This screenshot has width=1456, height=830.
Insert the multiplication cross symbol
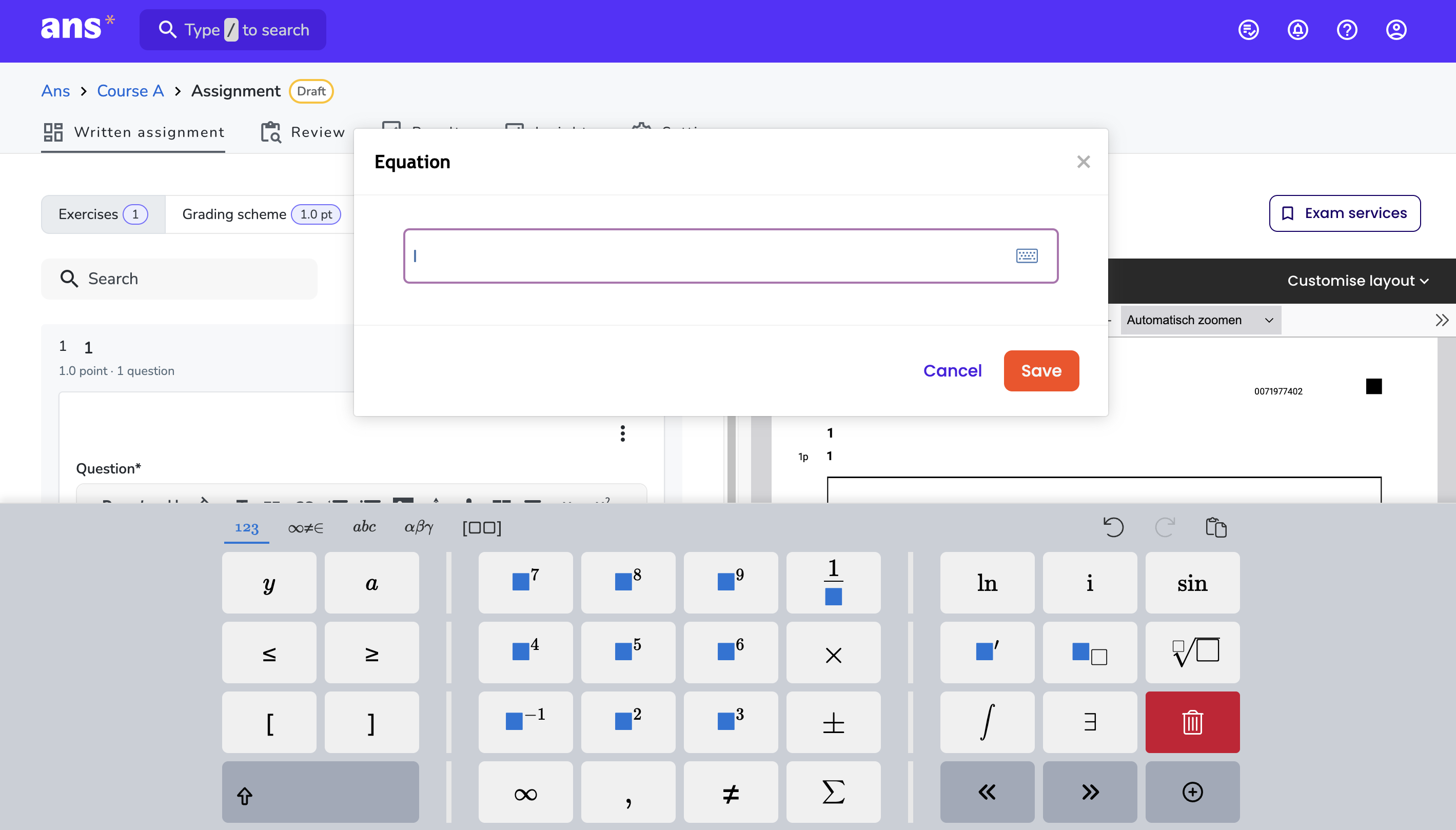[834, 653]
